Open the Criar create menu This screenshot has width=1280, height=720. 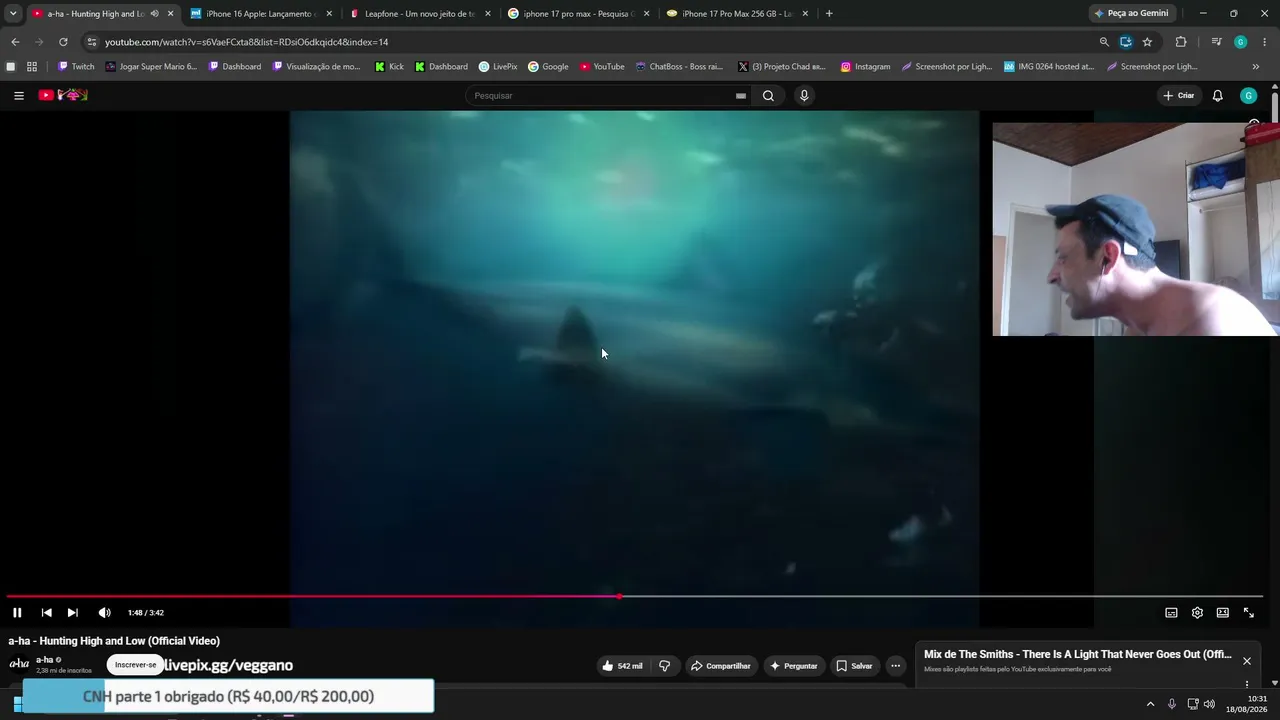point(1179,96)
